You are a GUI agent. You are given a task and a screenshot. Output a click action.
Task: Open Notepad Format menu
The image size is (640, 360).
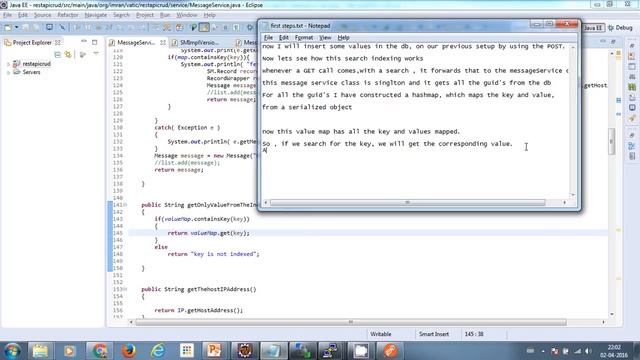tap(304, 38)
